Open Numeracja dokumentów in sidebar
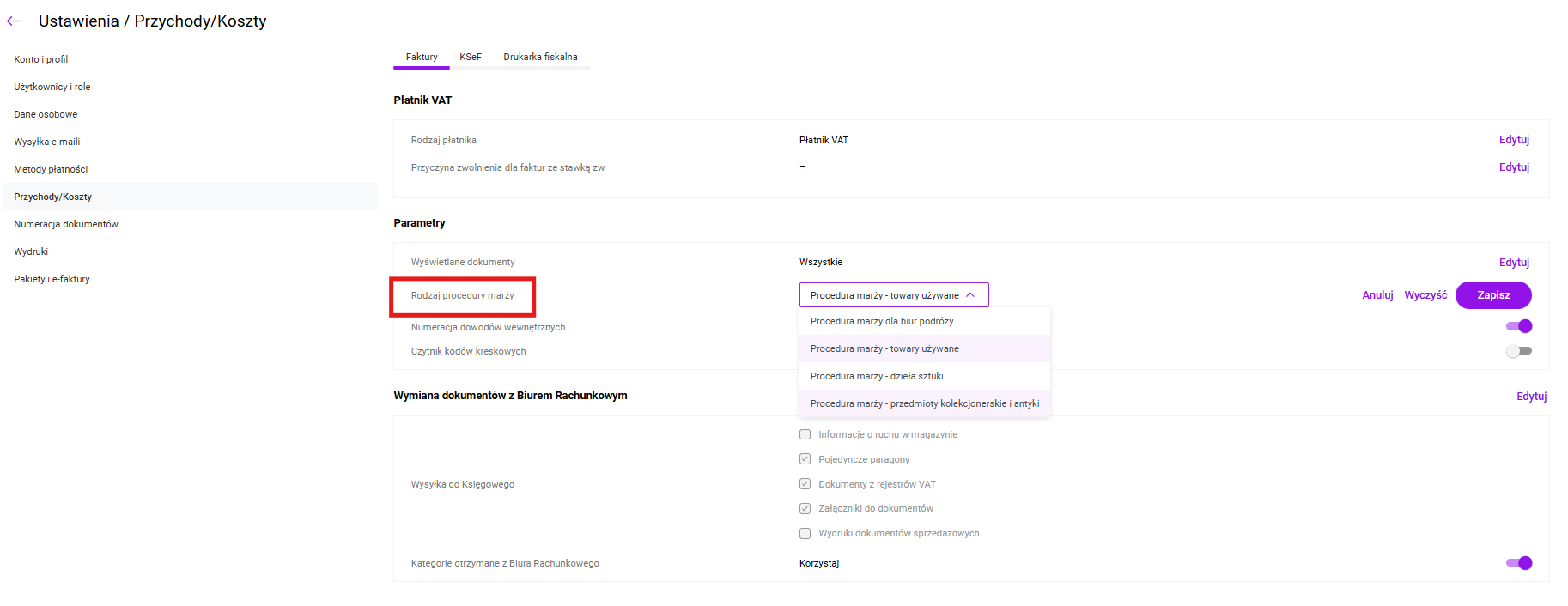 (66, 224)
